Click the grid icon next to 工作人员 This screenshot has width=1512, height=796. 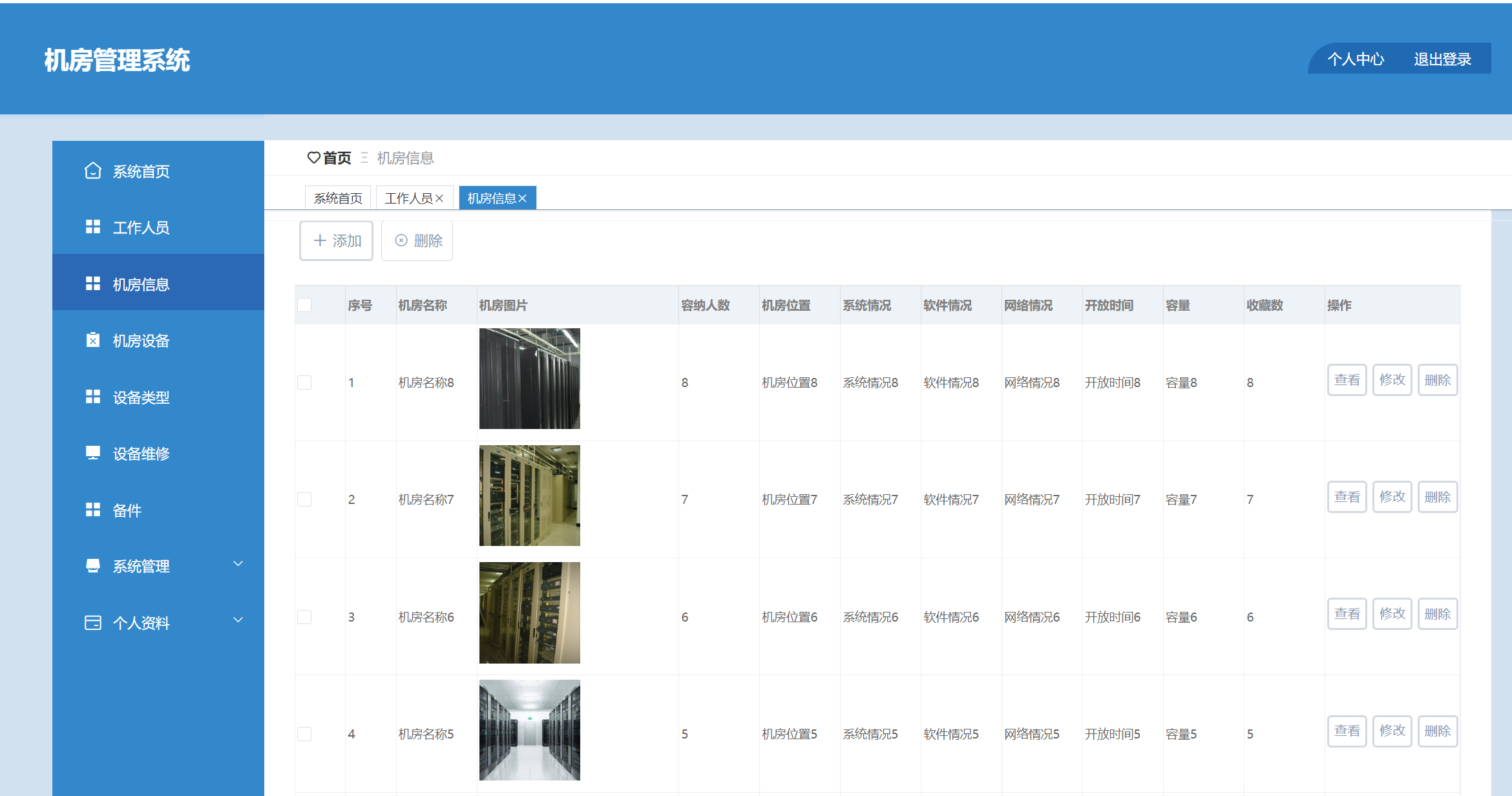click(93, 227)
